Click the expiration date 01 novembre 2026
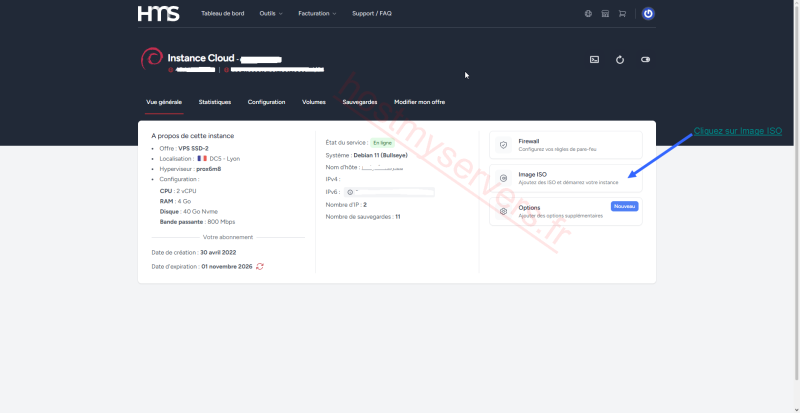 point(227,266)
